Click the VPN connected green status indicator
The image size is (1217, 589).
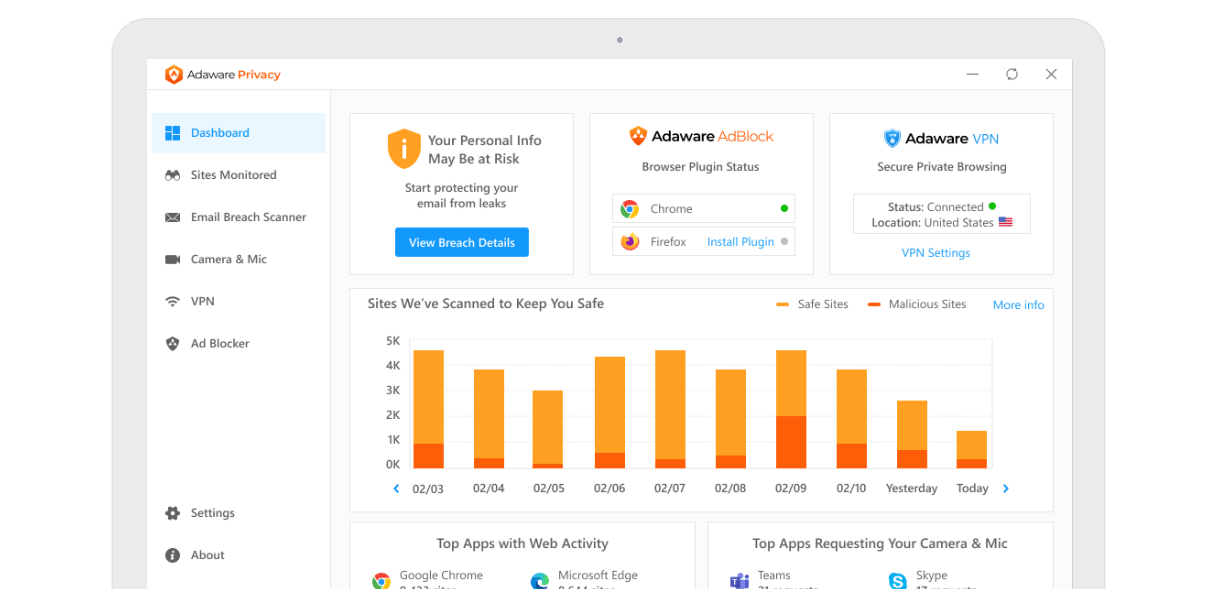pos(992,206)
